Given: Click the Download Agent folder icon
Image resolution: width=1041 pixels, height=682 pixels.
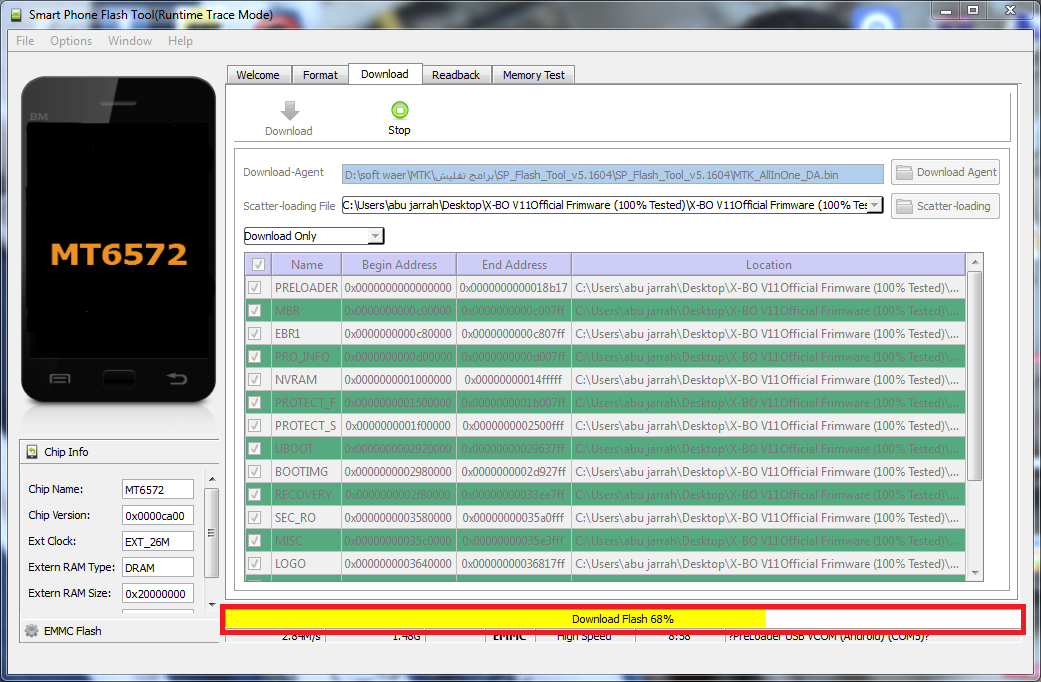Looking at the screenshot, I should [904, 173].
